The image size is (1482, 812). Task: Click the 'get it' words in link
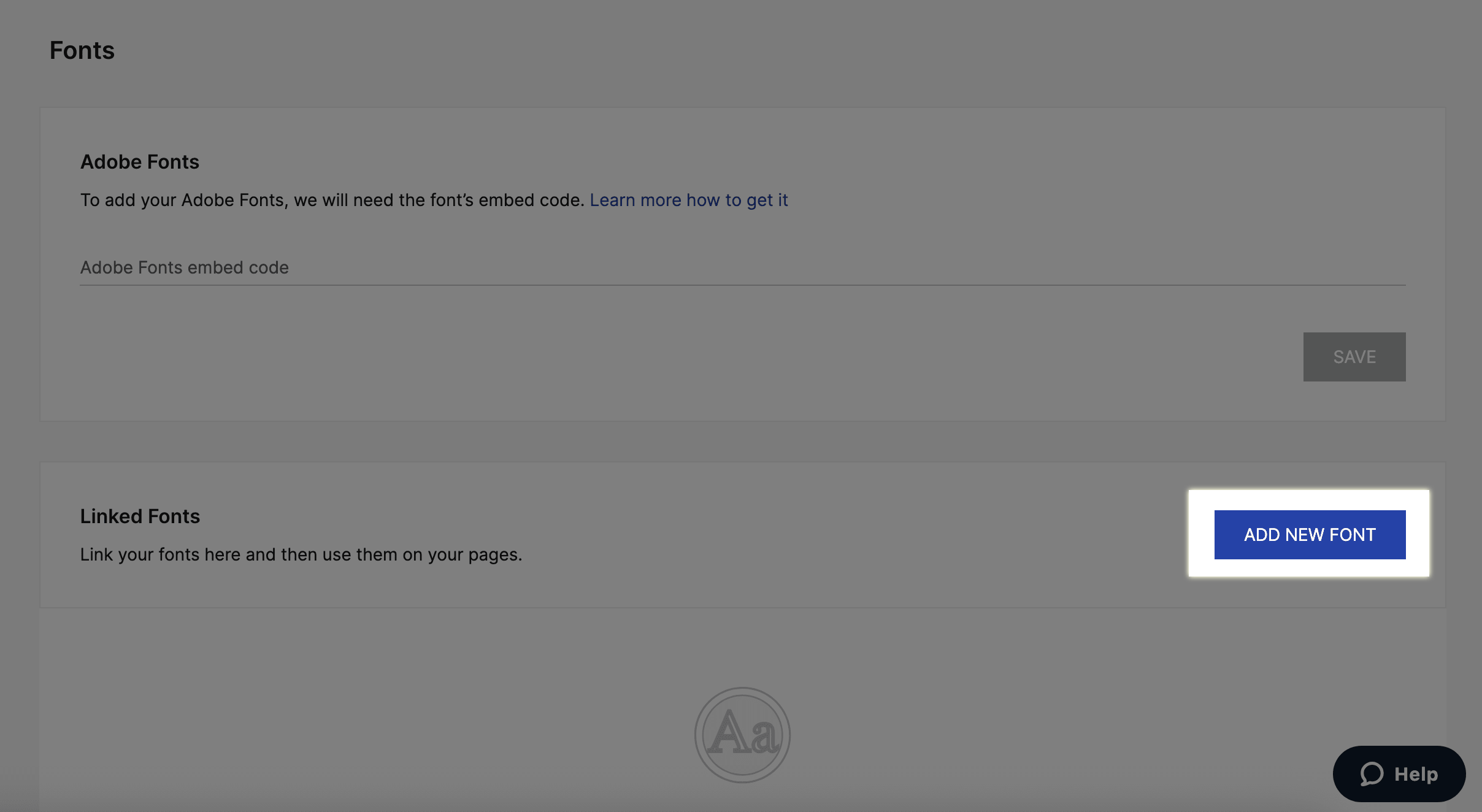pyautogui.click(x=767, y=200)
